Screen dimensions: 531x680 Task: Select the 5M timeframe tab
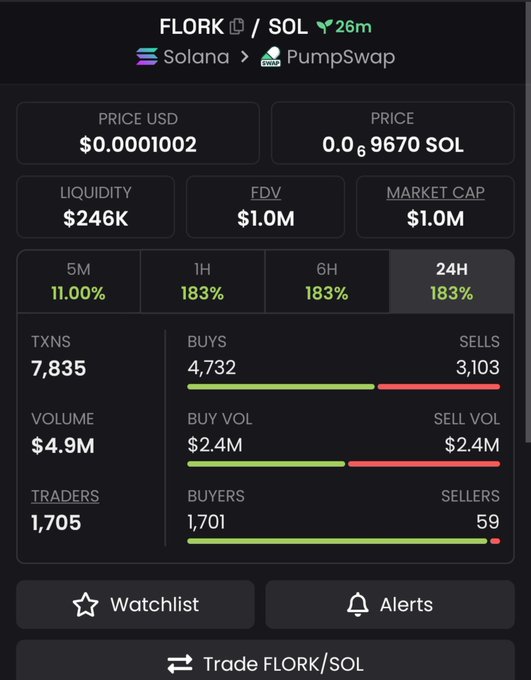coord(79,281)
